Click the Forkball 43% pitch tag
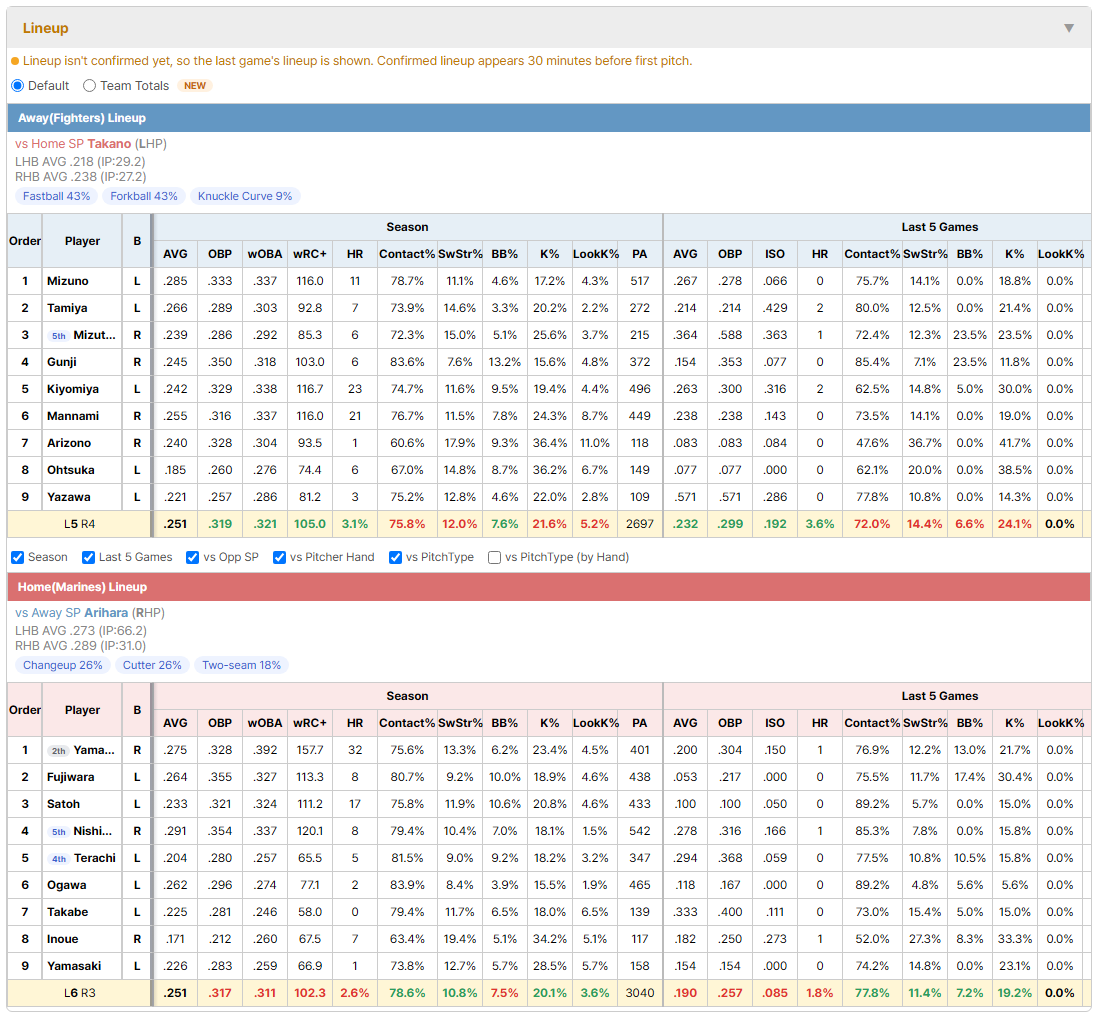Screen dimensions: 1098x1018 tap(144, 196)
